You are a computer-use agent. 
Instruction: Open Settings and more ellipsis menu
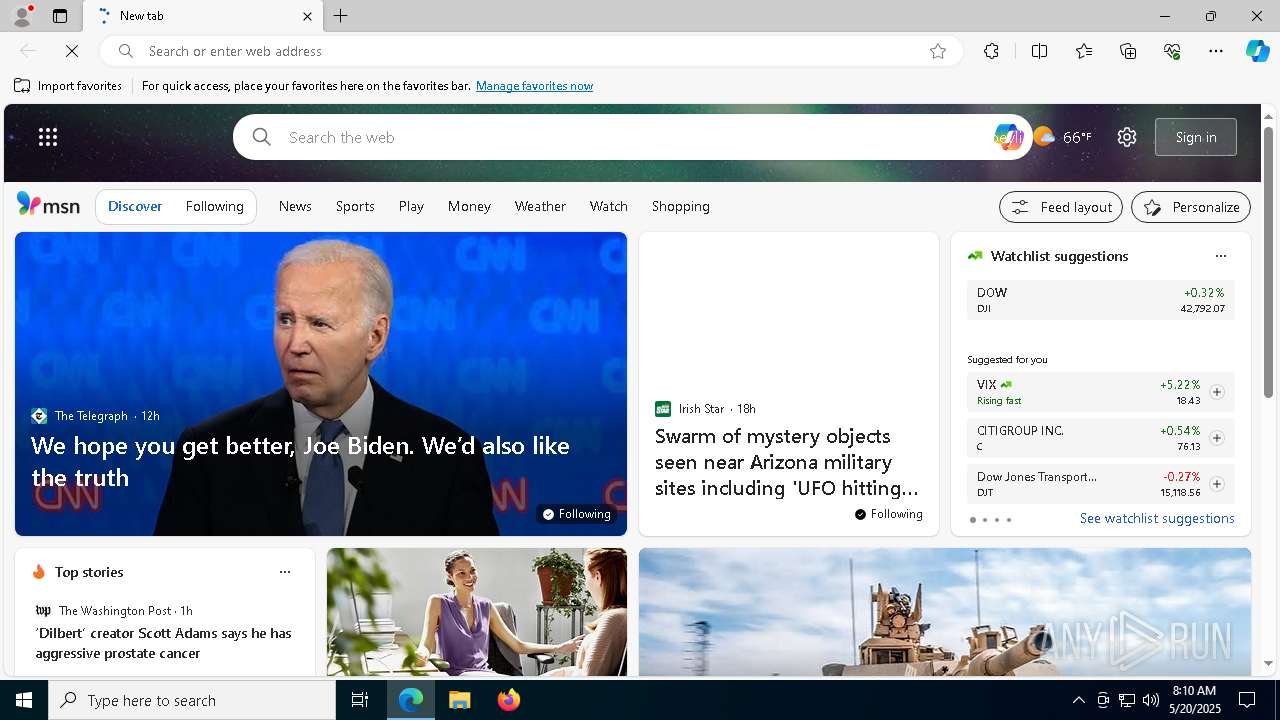coord(1216,51)
